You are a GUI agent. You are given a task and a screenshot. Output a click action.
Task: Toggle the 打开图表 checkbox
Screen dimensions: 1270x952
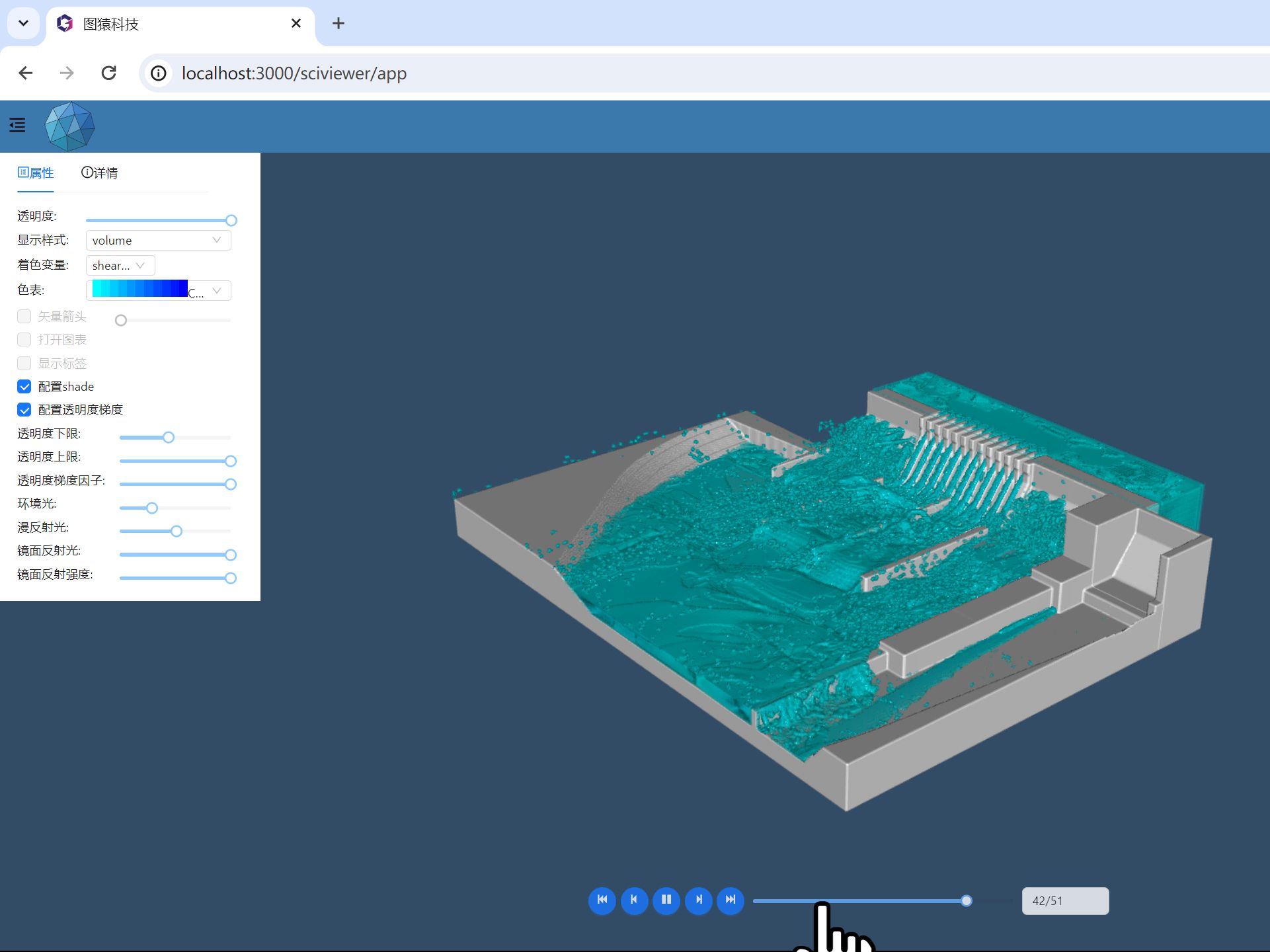pyautogui.click(x=24, y=339)
